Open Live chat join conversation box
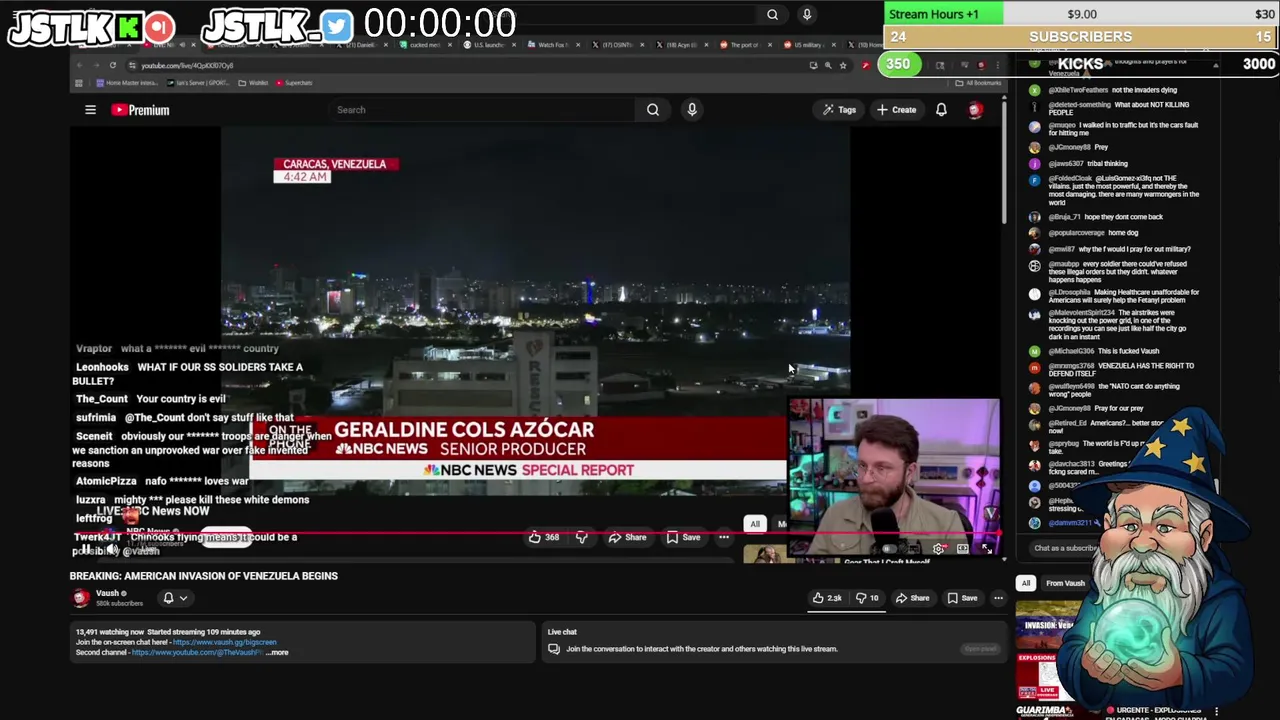 click(x=772, y=641)
